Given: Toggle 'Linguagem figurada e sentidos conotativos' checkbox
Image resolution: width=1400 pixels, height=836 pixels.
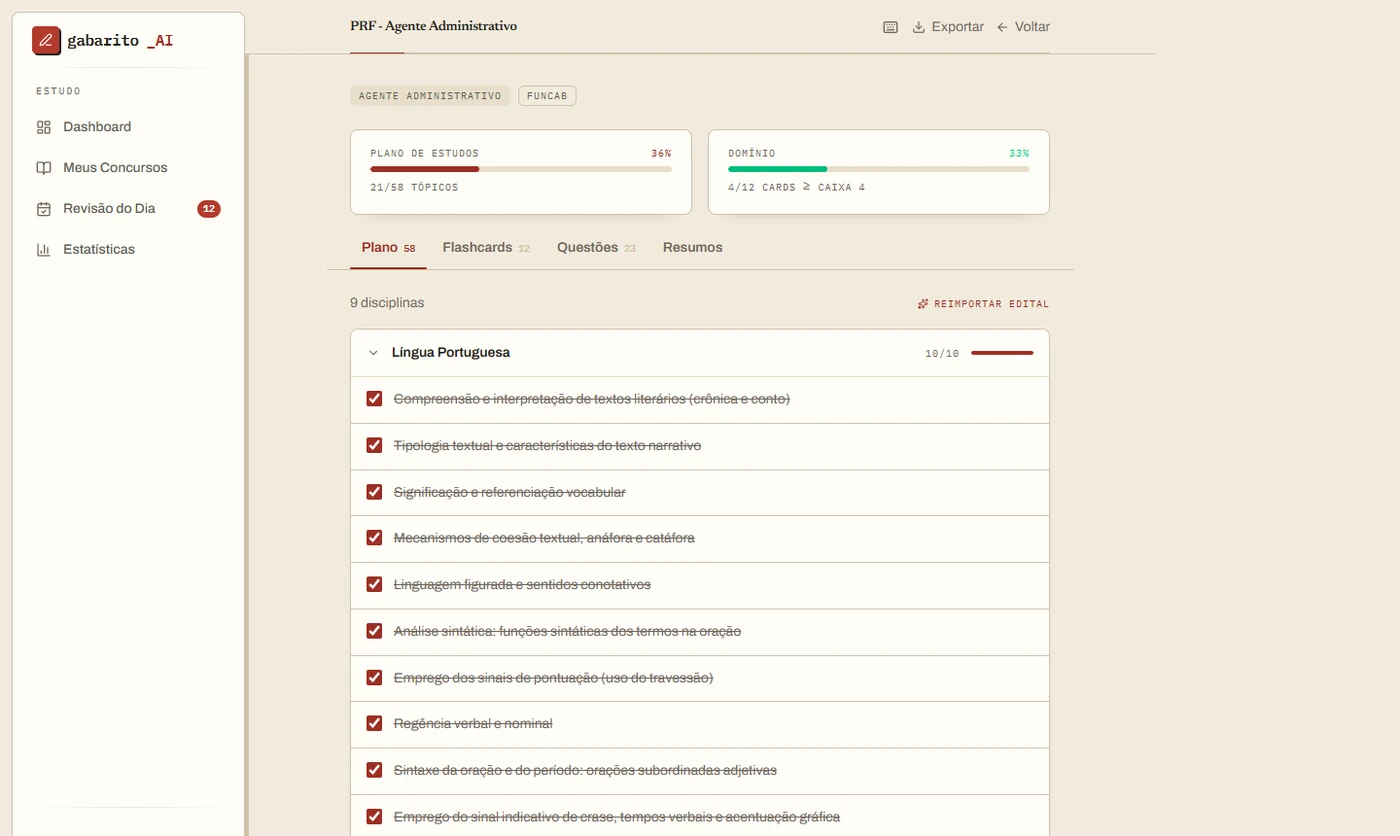Looking at the screenshot, I should pos(374,584).
